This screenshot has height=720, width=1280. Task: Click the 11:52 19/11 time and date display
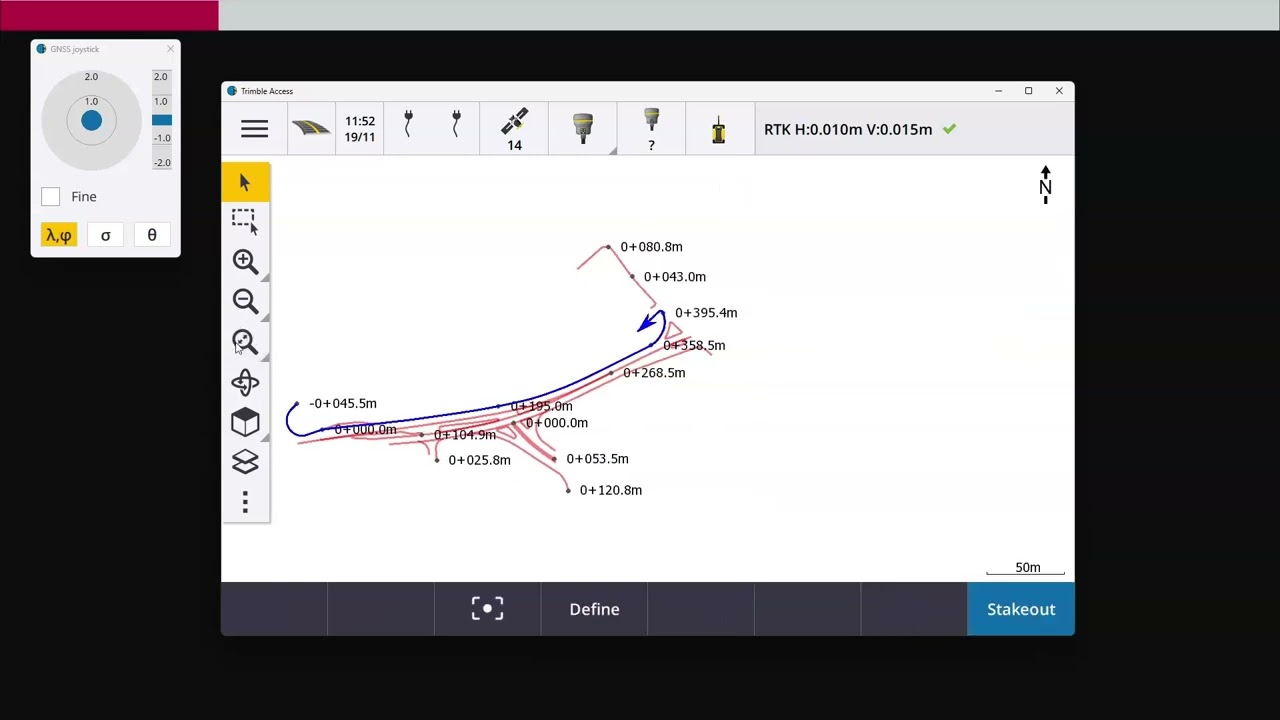360,129
